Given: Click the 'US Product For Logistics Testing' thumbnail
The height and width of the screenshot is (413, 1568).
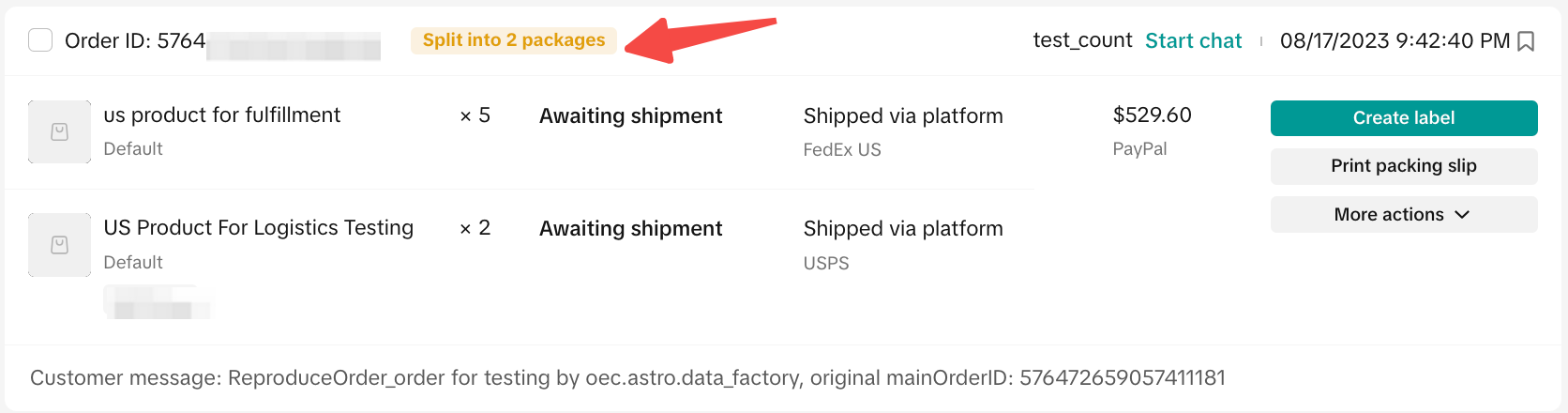Looking at the screenshot, I should pos(59,245).
